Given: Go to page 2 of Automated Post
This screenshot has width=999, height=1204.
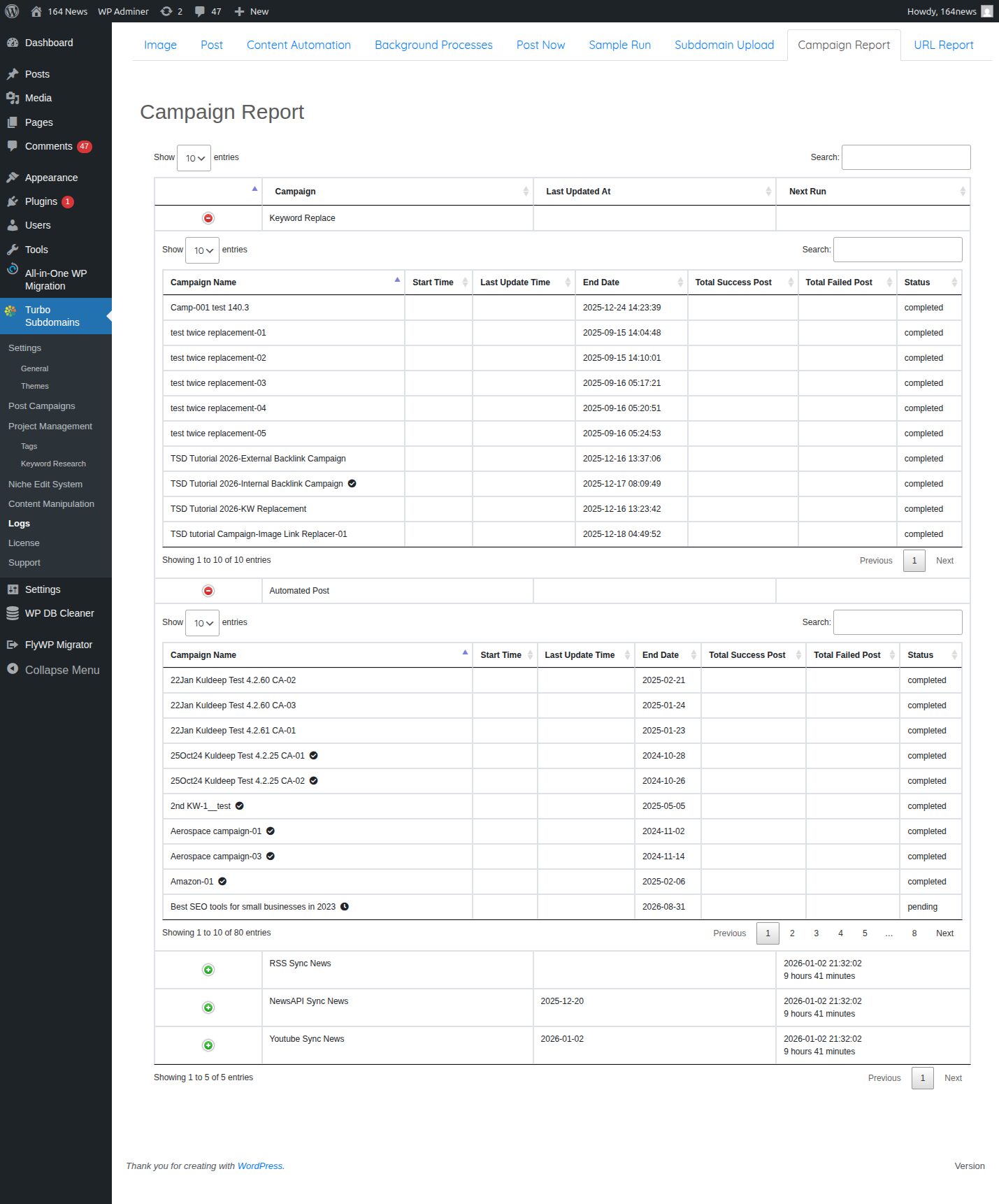Looking at the screenshot, I should point(792,933).
